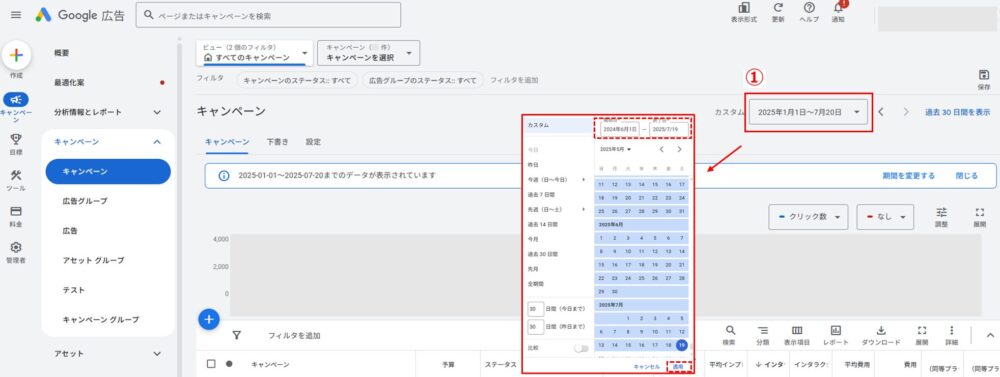Click the 調整 adjust chart icon

(x=941, y=212)
